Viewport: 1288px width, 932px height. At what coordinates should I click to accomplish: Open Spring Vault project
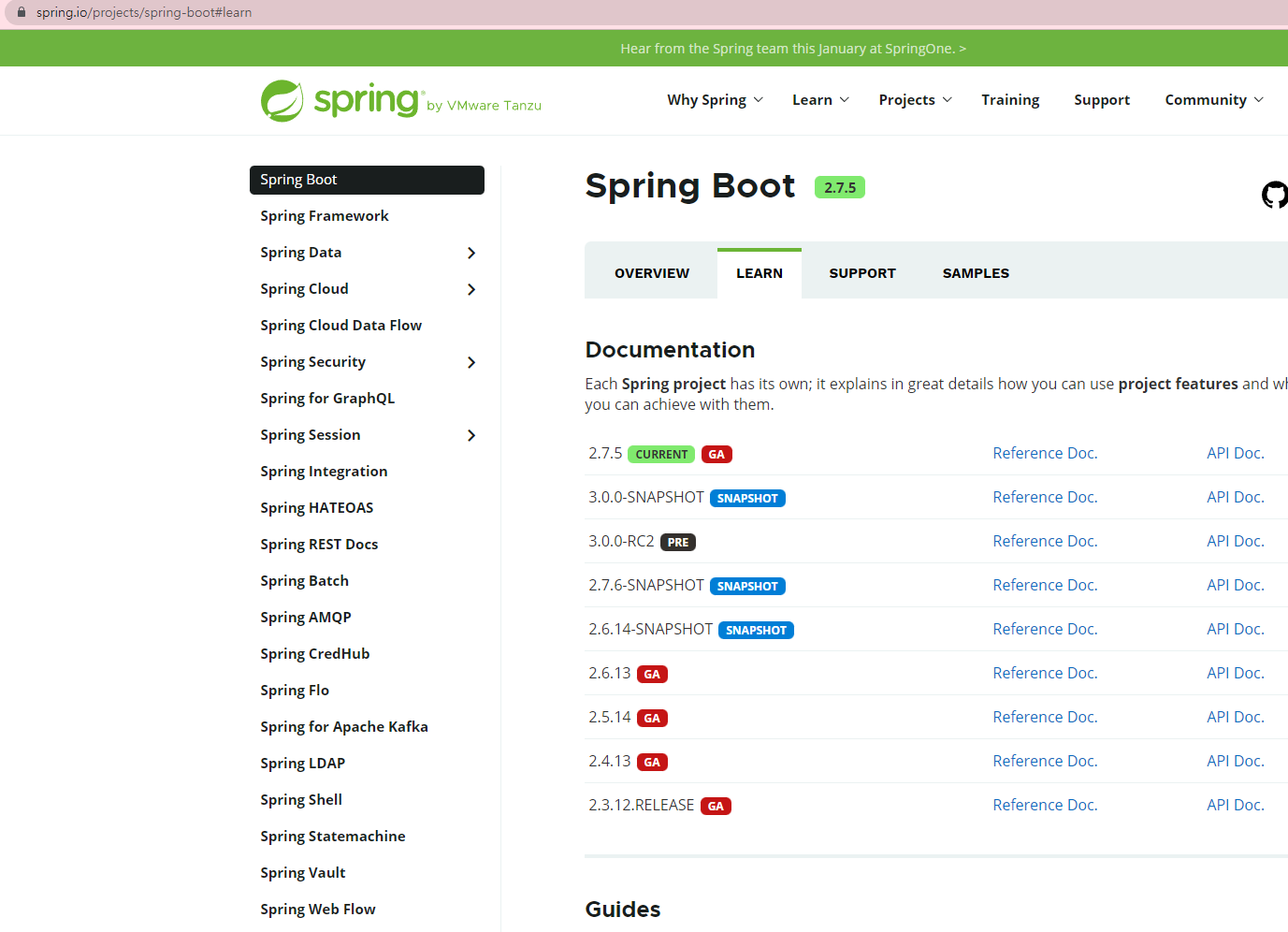[x=303, y=873]
